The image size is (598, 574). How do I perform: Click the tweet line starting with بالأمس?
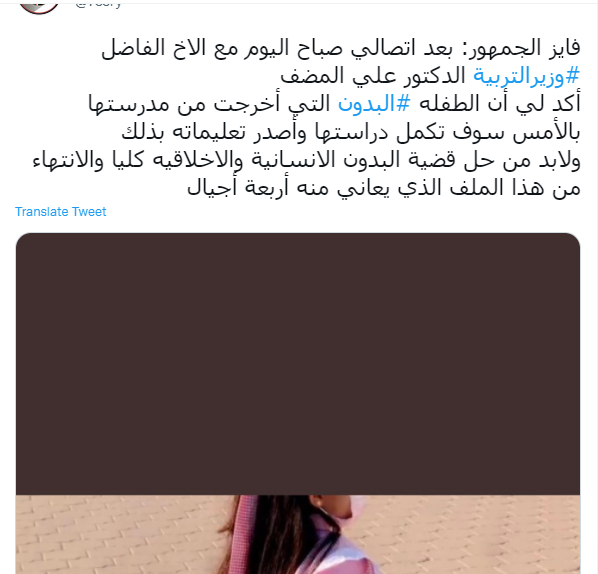(351, 132)
